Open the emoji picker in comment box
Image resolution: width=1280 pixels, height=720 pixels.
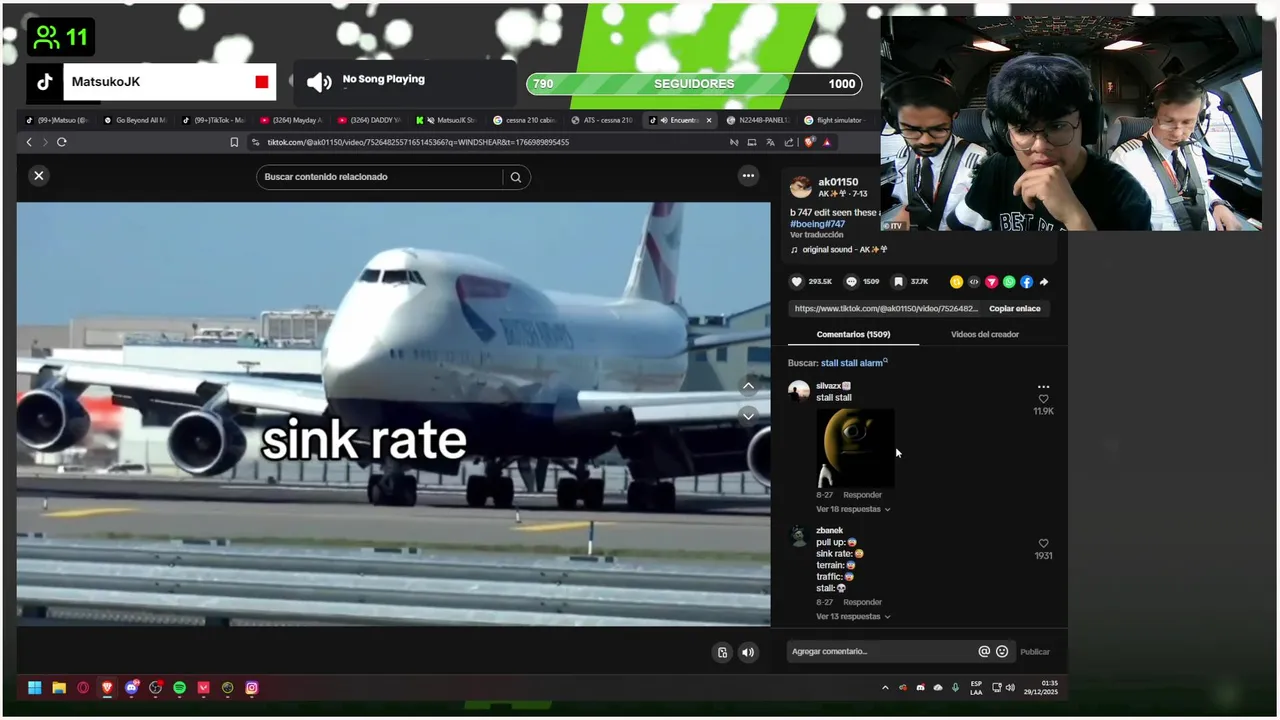(1002, 652)
